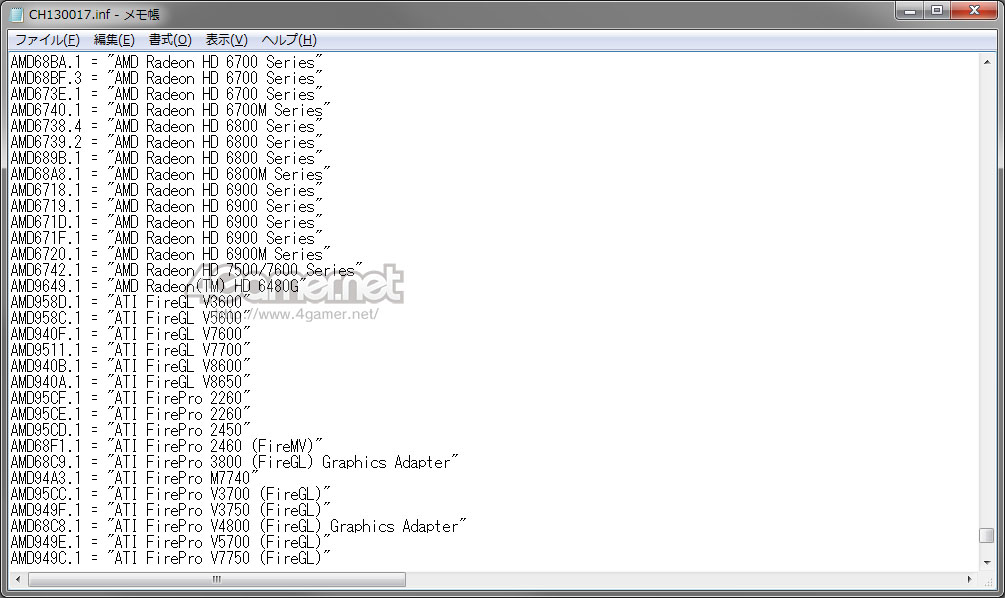The height and width of the screenshot is (598, 1005).
Task: Click the horizontal scrollbar right arrow
Action: [x=970, y=579]
